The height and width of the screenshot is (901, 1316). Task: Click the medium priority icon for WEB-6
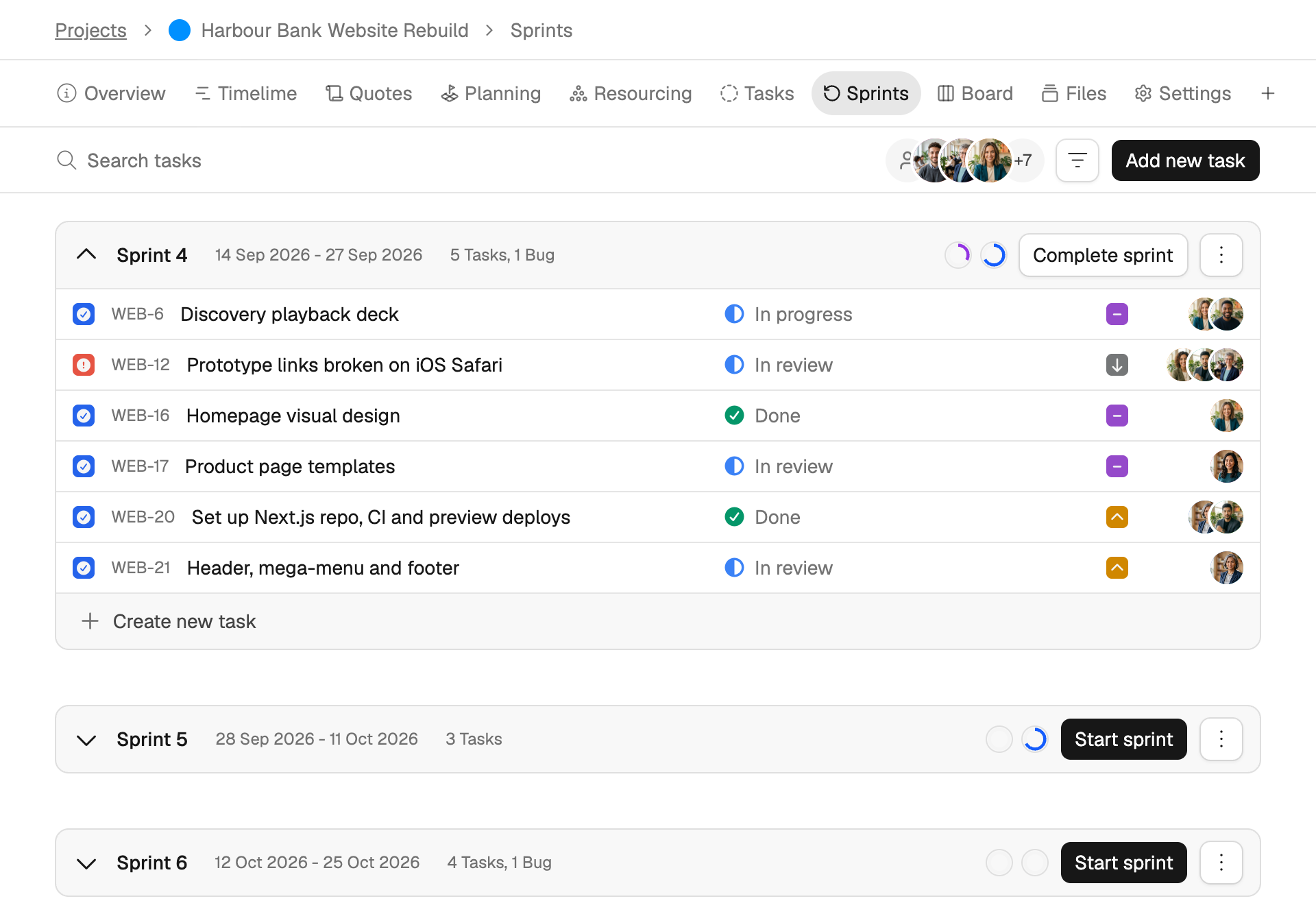1117,314
